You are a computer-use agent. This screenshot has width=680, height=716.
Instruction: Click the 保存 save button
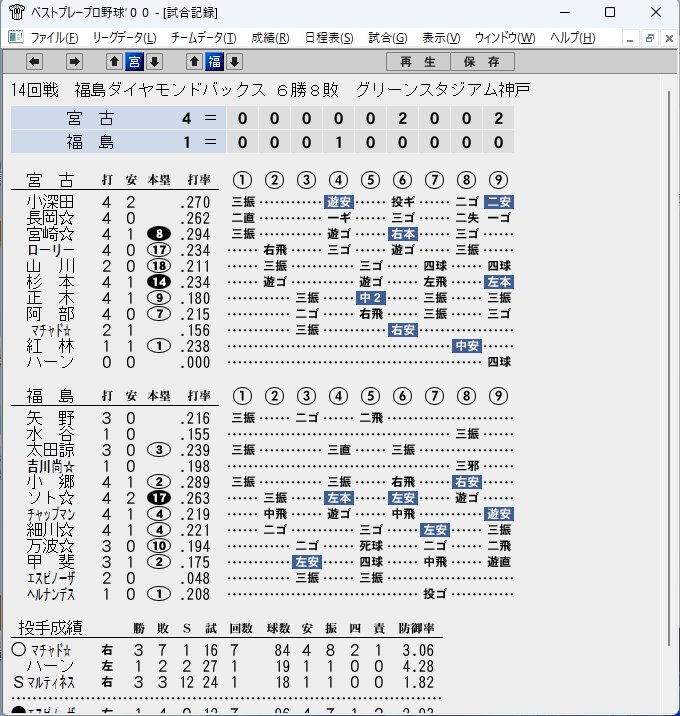pyautogui.click(x=482, y=62)
